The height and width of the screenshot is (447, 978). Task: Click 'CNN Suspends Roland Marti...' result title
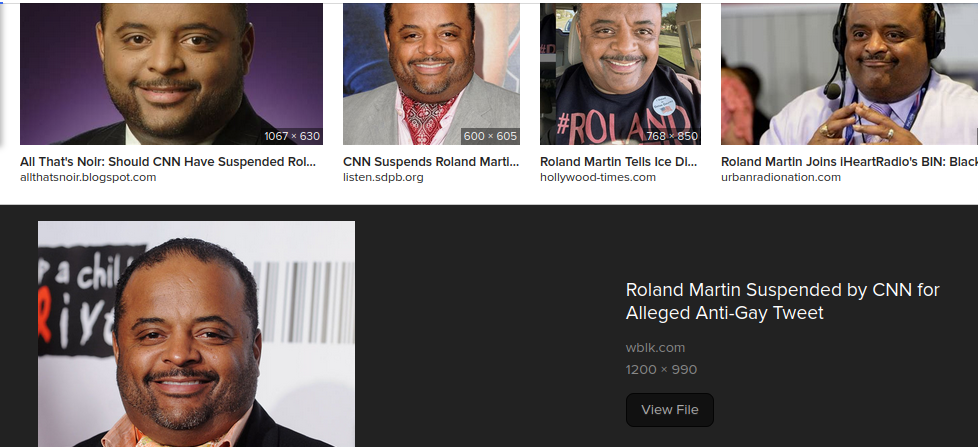tap(430, 161)
